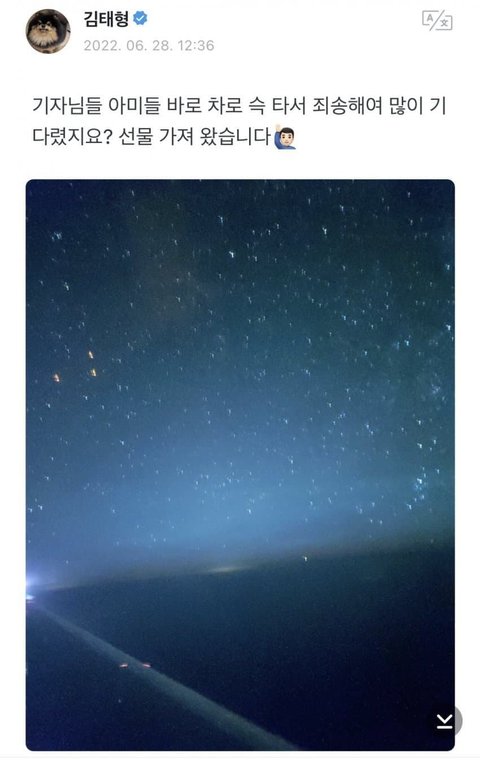
Task: Tap the first line starting with 기자님들
Action: 239,106
